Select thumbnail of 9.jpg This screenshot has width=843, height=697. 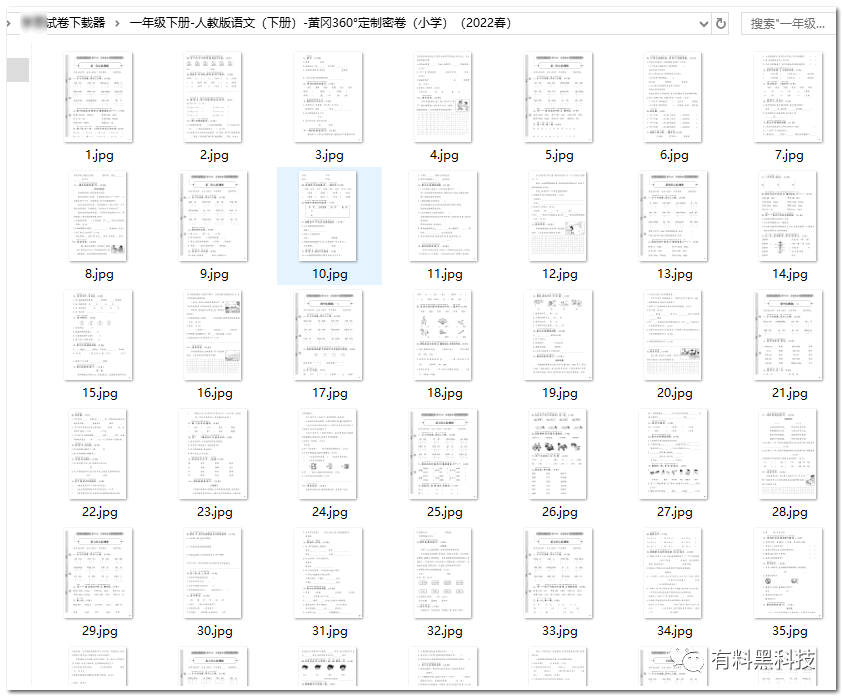[213, 216]
